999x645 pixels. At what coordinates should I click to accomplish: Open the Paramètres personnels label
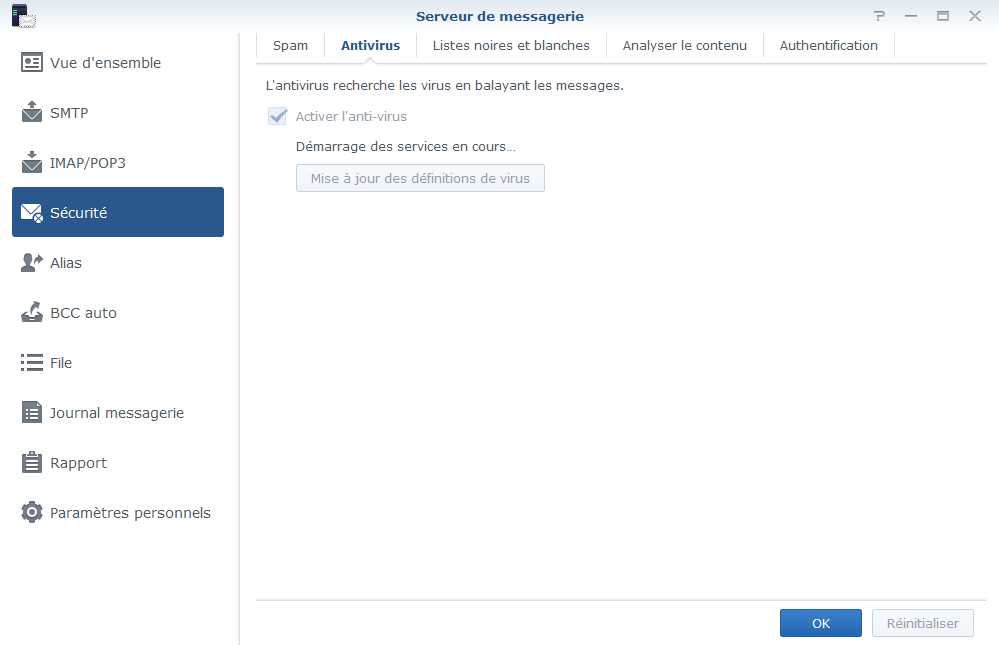pos(130,512)
